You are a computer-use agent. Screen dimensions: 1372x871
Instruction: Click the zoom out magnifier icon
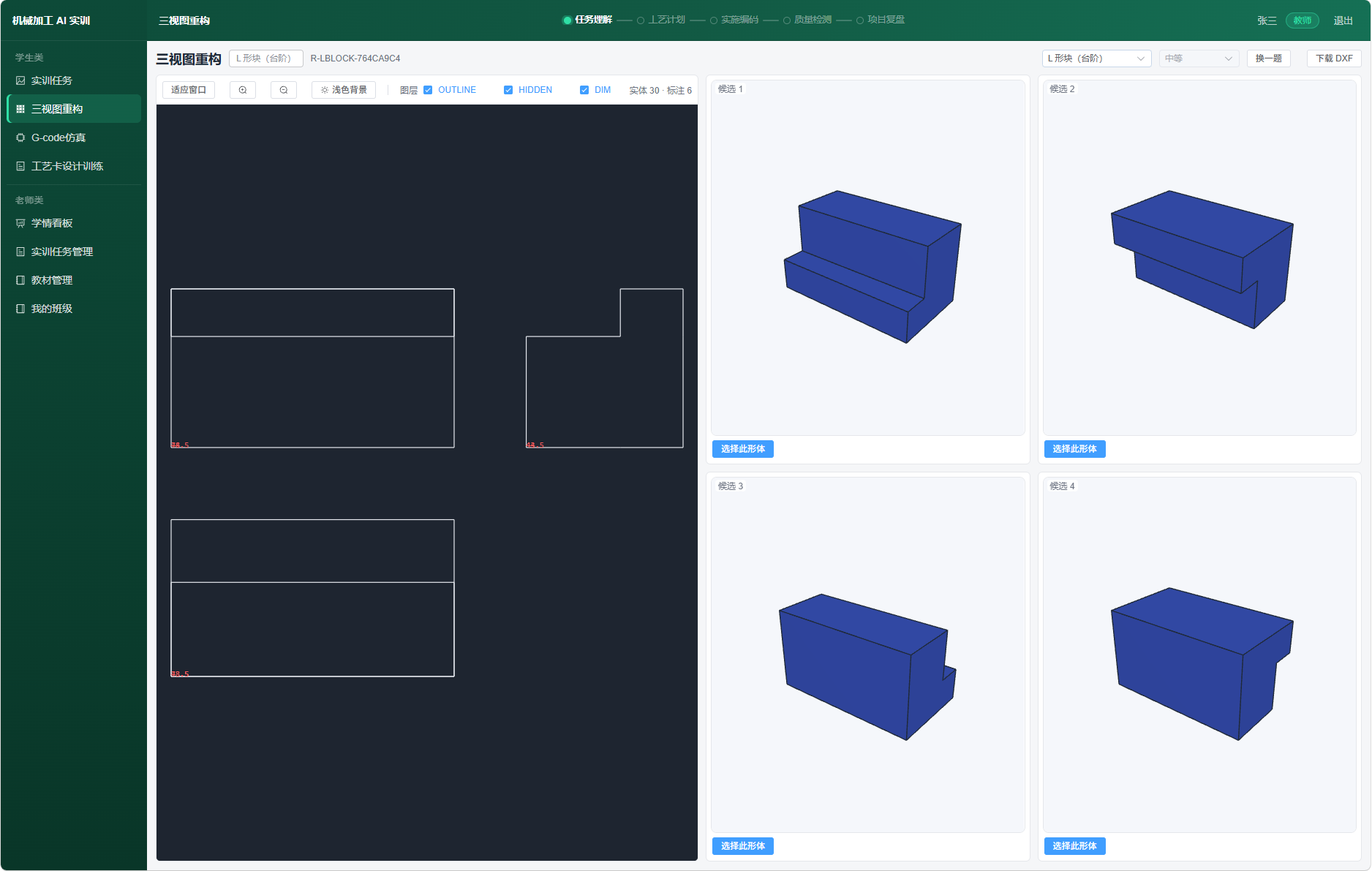coord(284,90)
